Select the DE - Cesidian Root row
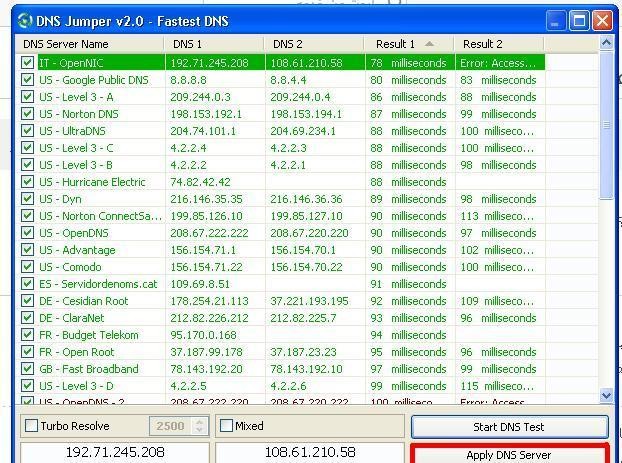 [280, 301]
